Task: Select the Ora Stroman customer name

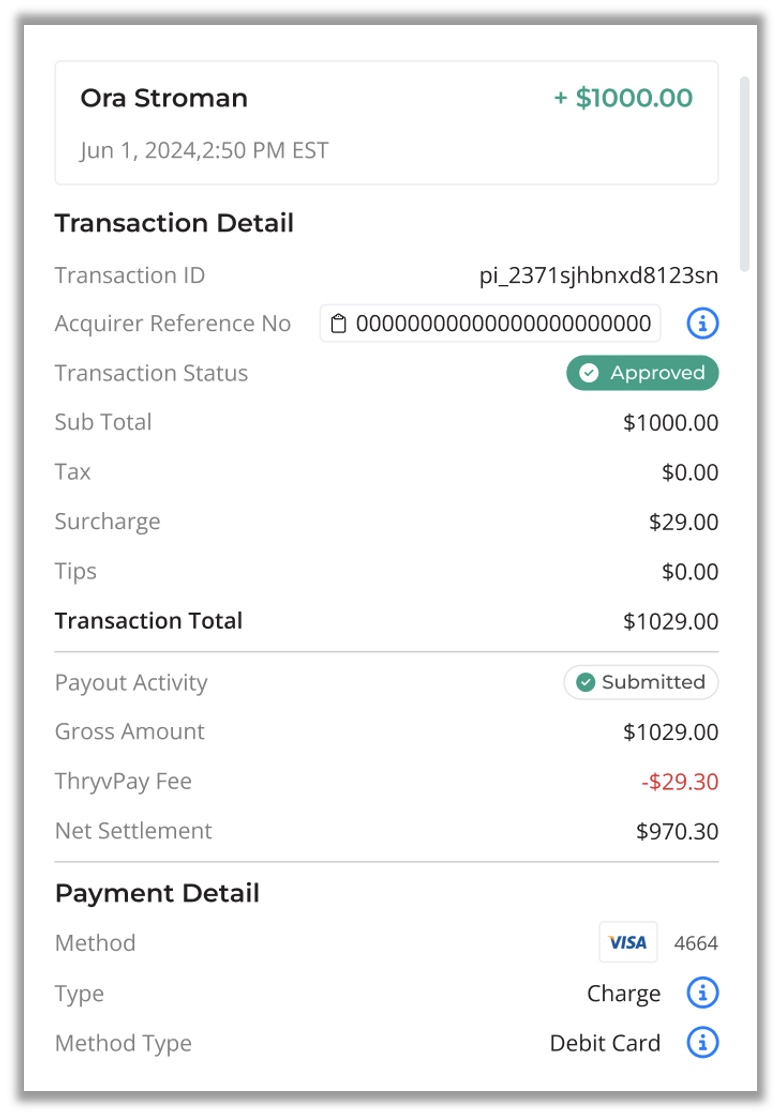Action: 164,98
